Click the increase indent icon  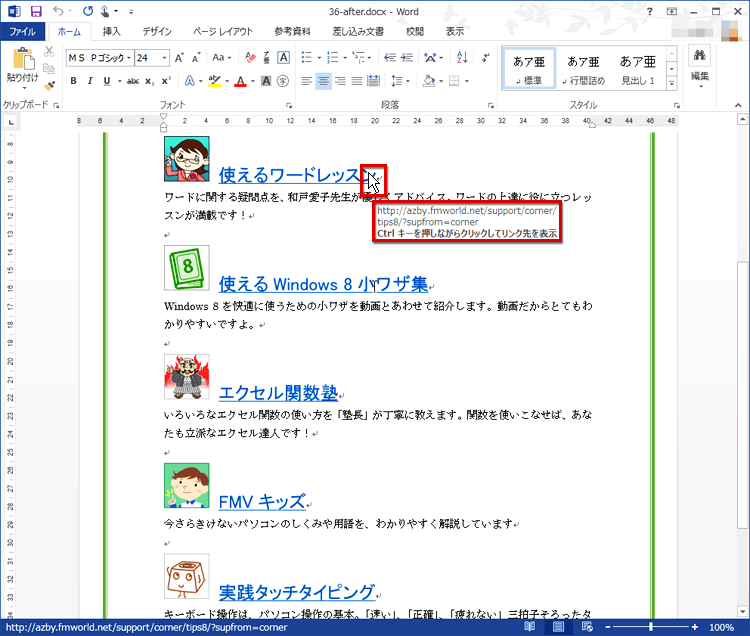[x=407, y=58]
